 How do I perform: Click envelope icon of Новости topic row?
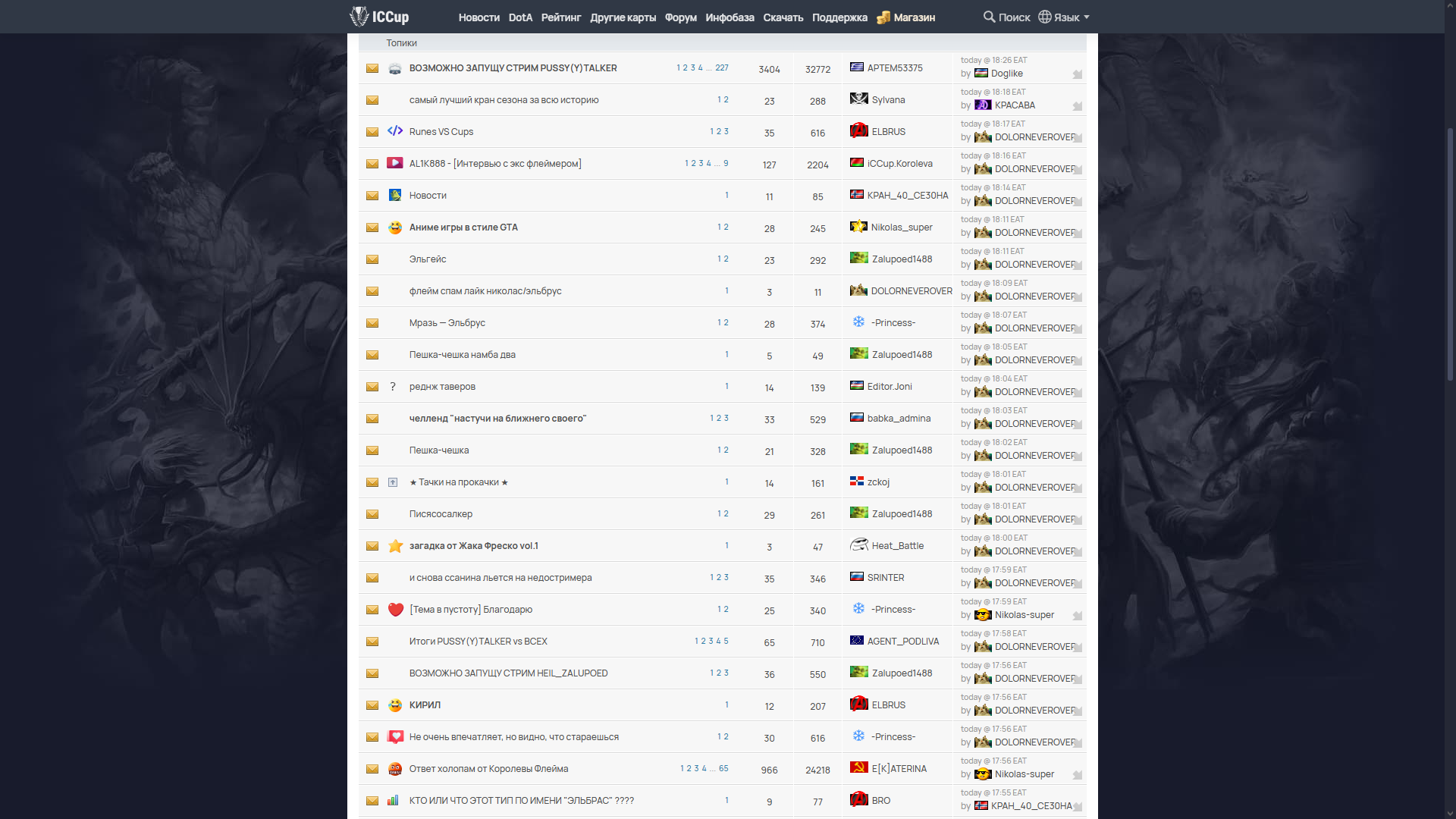tap(372, 196)
